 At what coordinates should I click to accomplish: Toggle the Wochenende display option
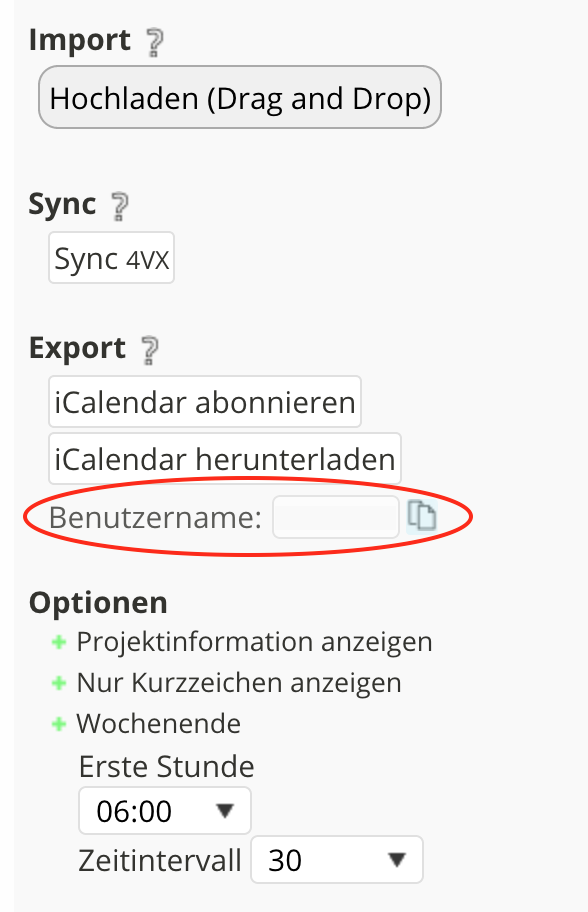[x=158, y=723]
